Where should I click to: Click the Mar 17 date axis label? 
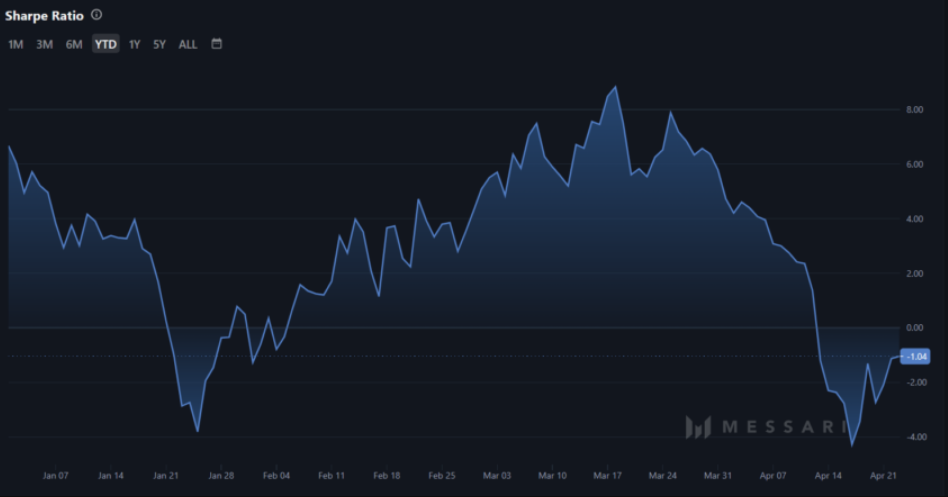[608, 476]
